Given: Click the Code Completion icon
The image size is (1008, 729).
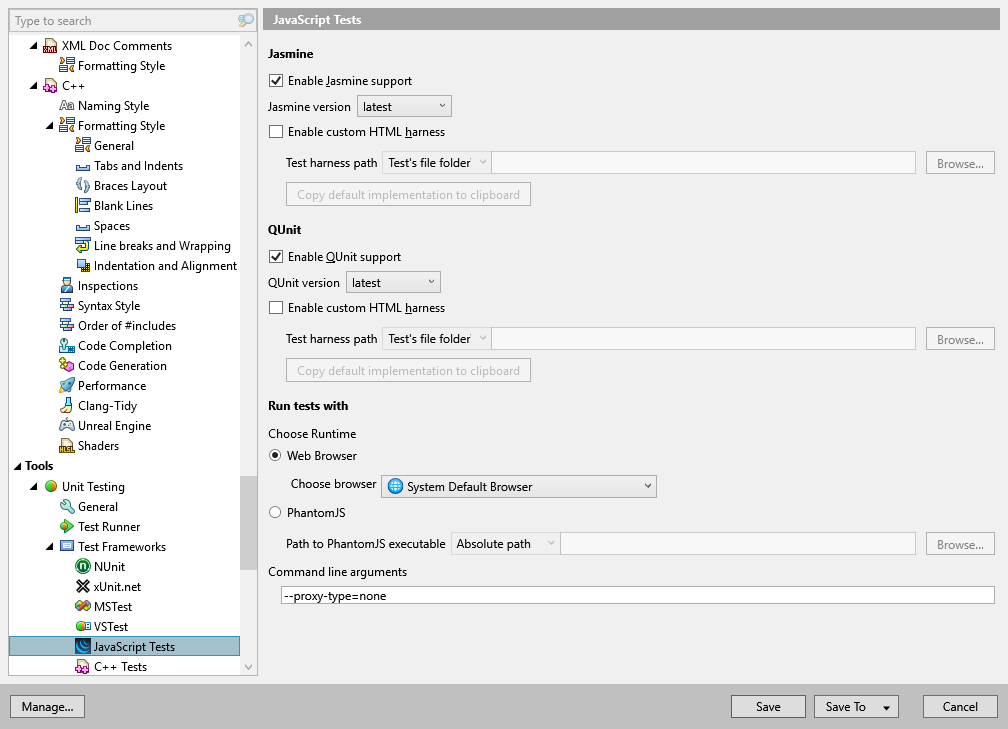Looking at the screenshot, I should 67,346.
